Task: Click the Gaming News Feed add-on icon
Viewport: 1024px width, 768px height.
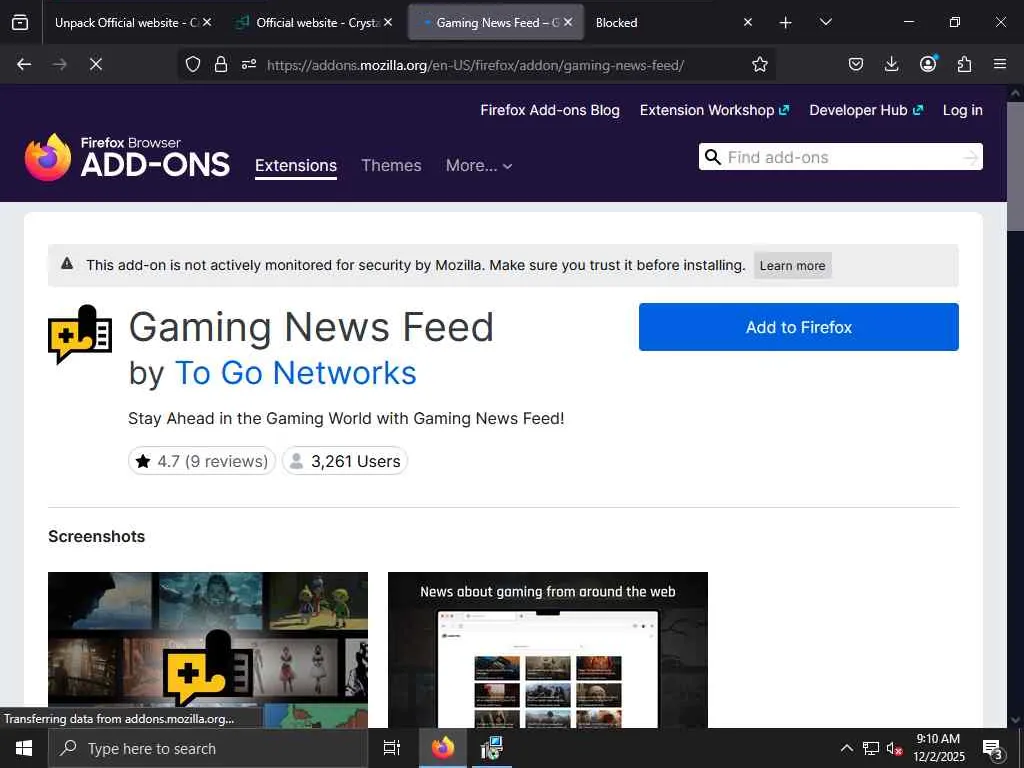Action: 80,334
